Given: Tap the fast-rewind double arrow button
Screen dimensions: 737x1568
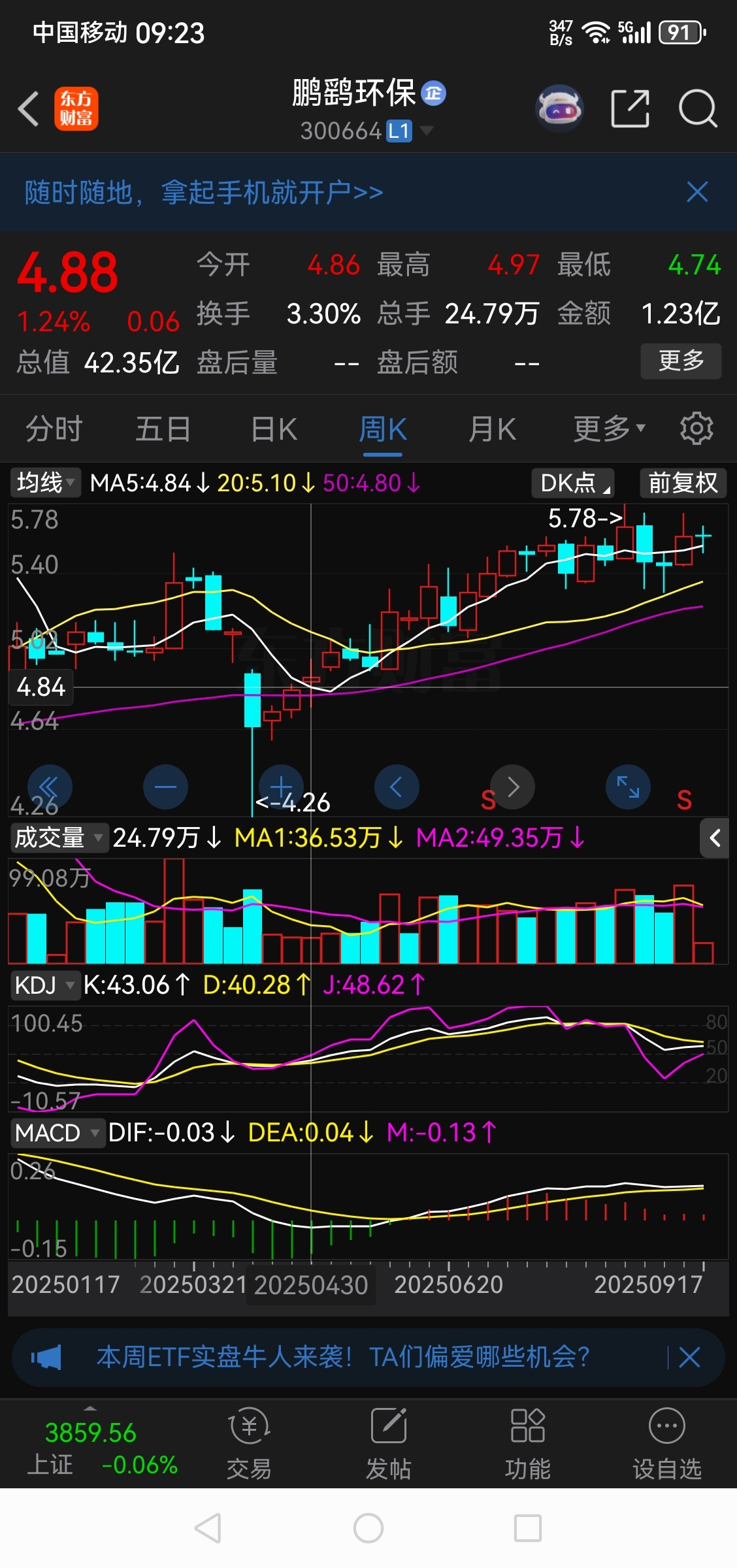Looking at the screenshot, I should (x=50, y=787).
